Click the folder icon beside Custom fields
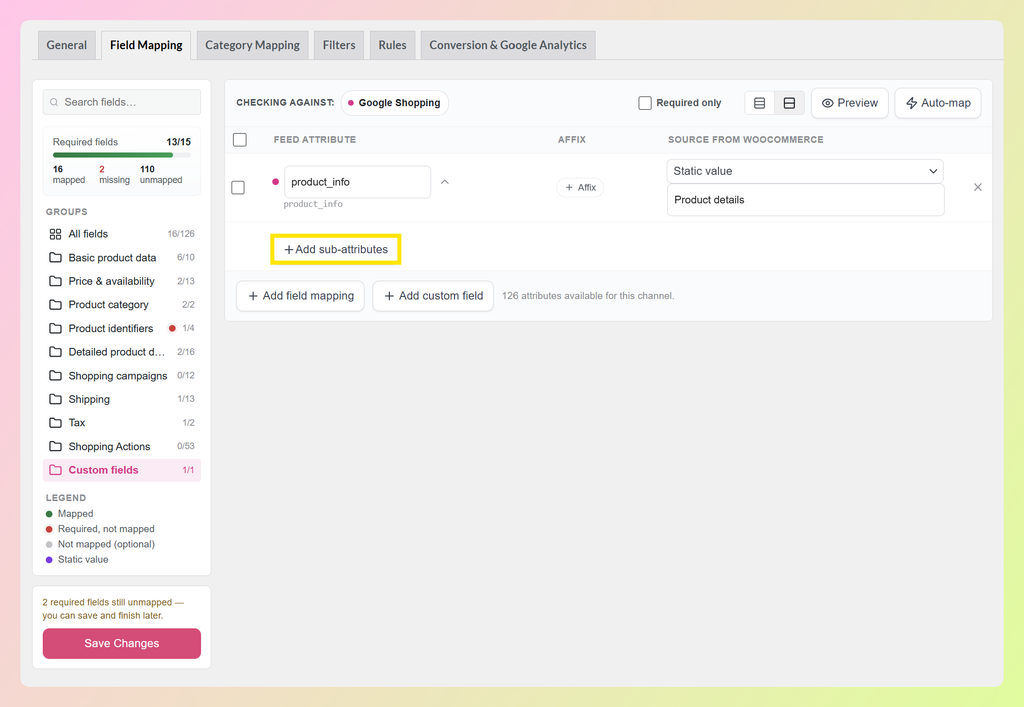This screenshot has height=707, width=1024. (56, 470)
